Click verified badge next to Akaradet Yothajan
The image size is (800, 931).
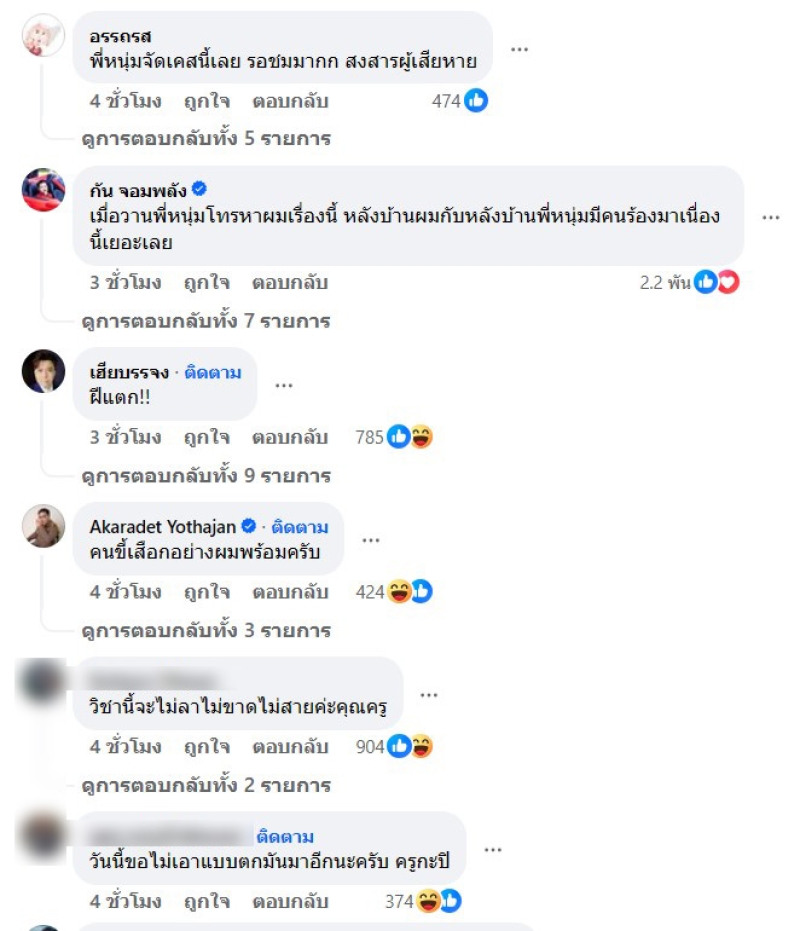(x=249, y=526)
